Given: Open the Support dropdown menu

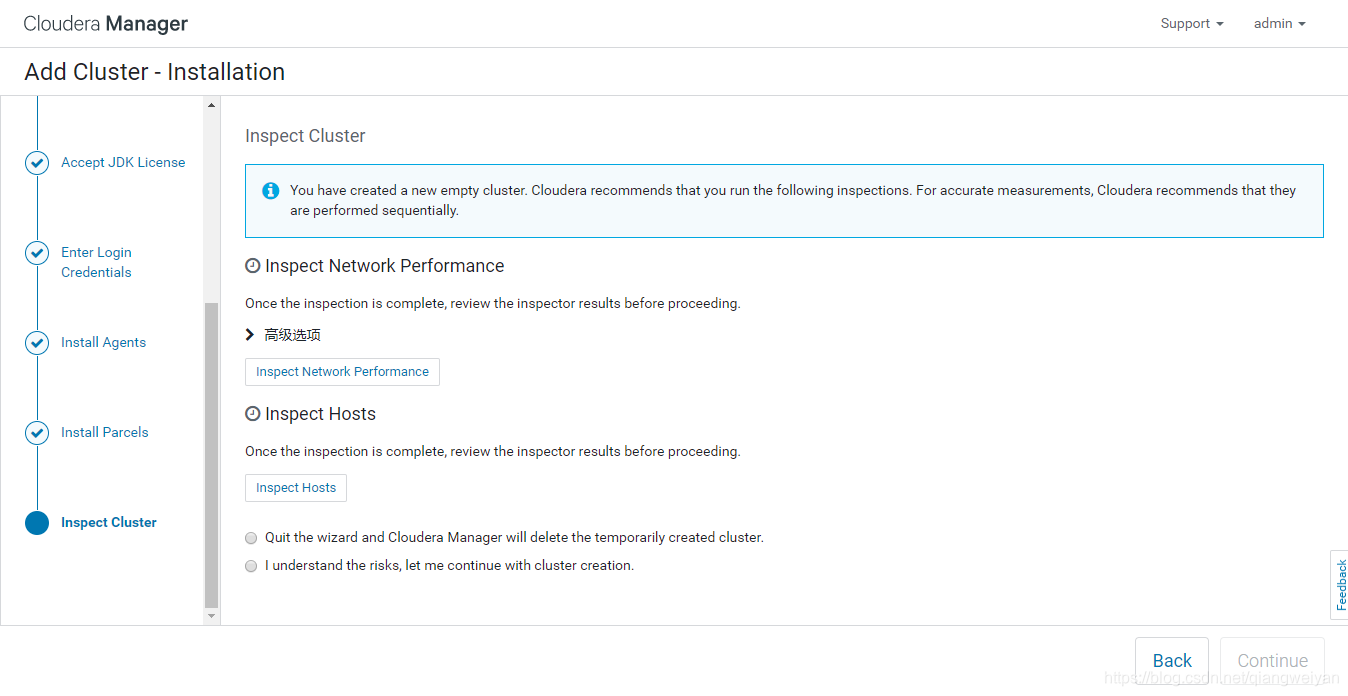Looking at the screenshot, I should click(1192, 23).
